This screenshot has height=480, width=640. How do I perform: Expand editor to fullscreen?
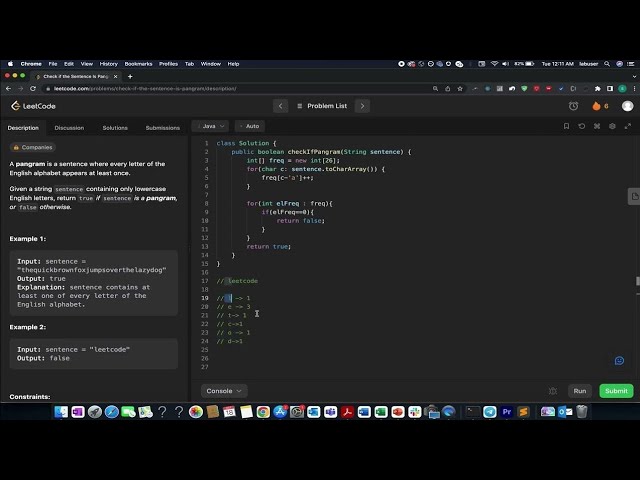tap(628, 126)
